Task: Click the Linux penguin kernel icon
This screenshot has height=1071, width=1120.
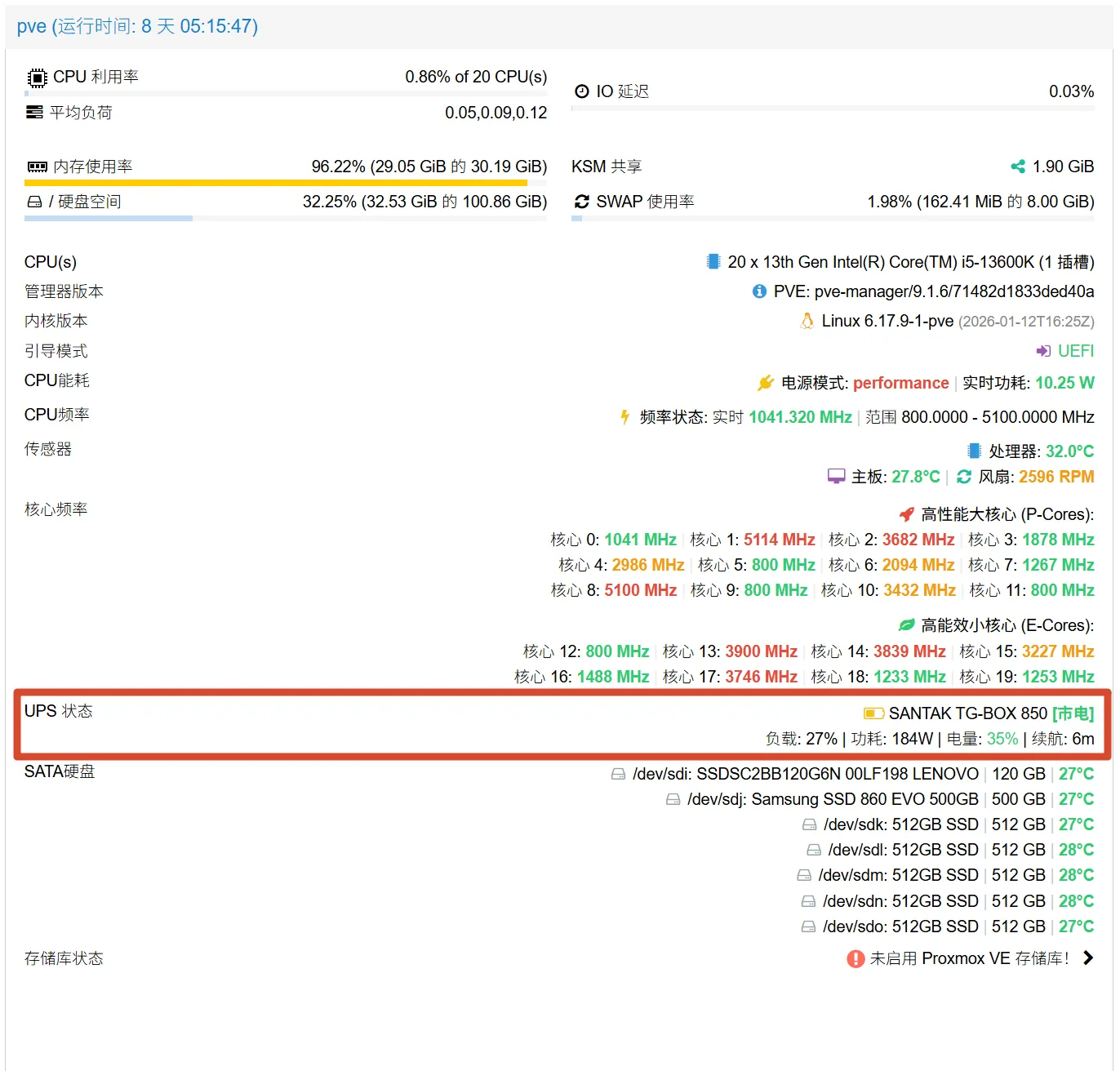Action: click(807, 321)
